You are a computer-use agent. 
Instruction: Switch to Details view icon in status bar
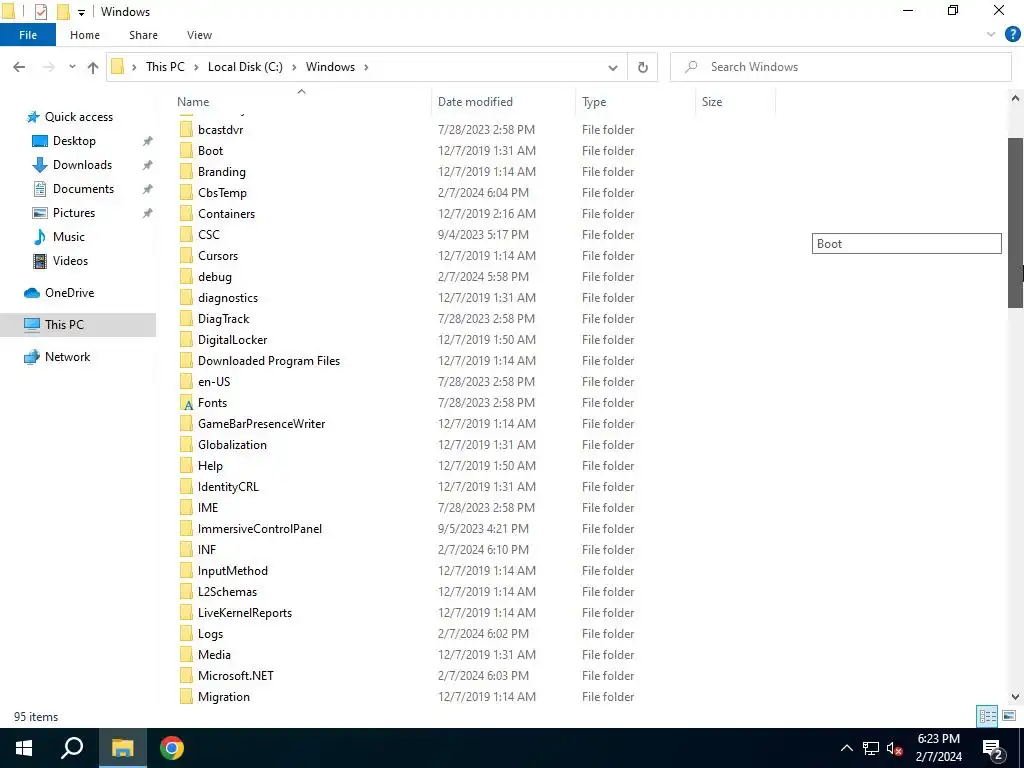click(987, 716)
